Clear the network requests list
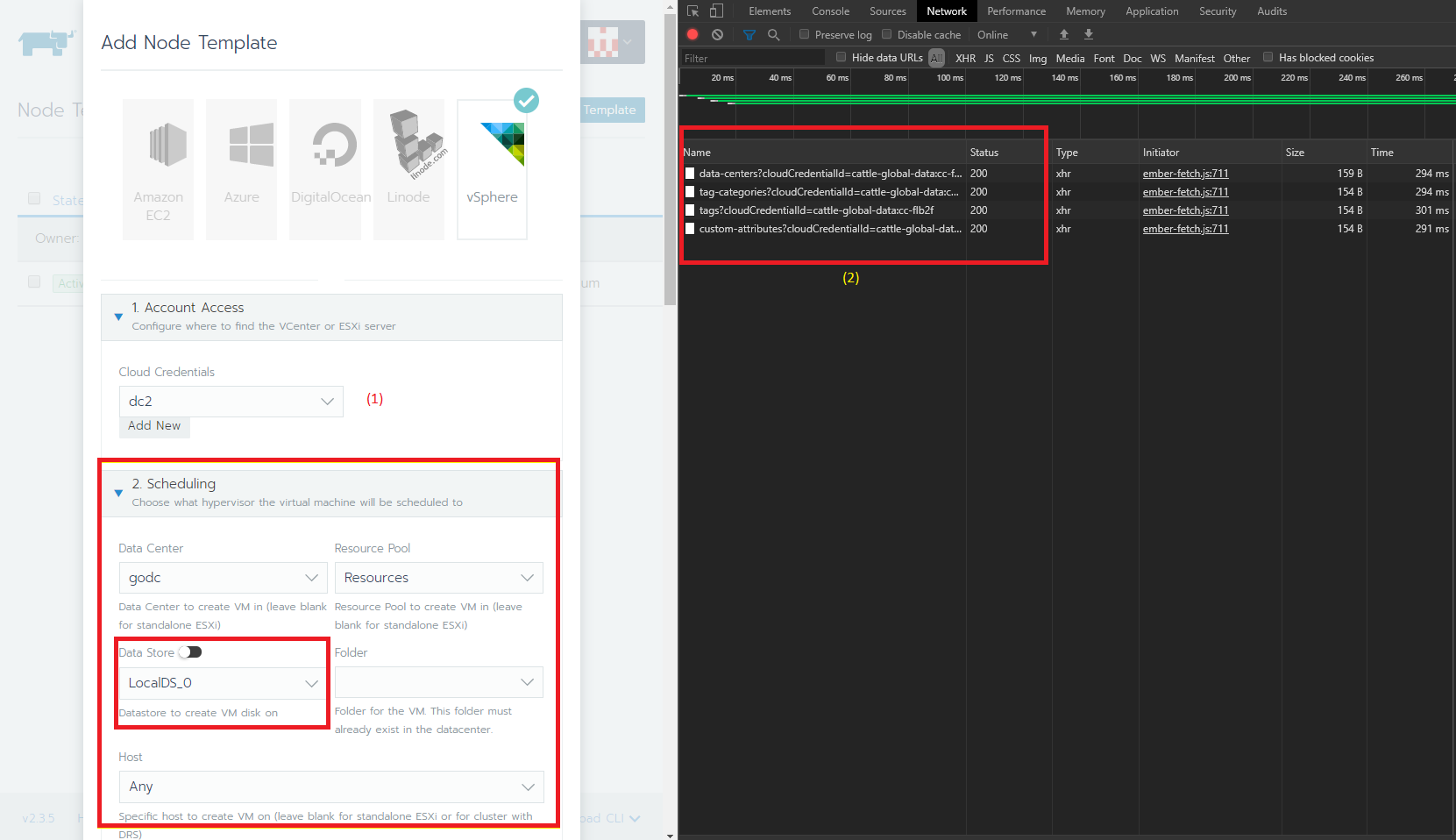Screen dimensions: 1456x840 [717, 34]
